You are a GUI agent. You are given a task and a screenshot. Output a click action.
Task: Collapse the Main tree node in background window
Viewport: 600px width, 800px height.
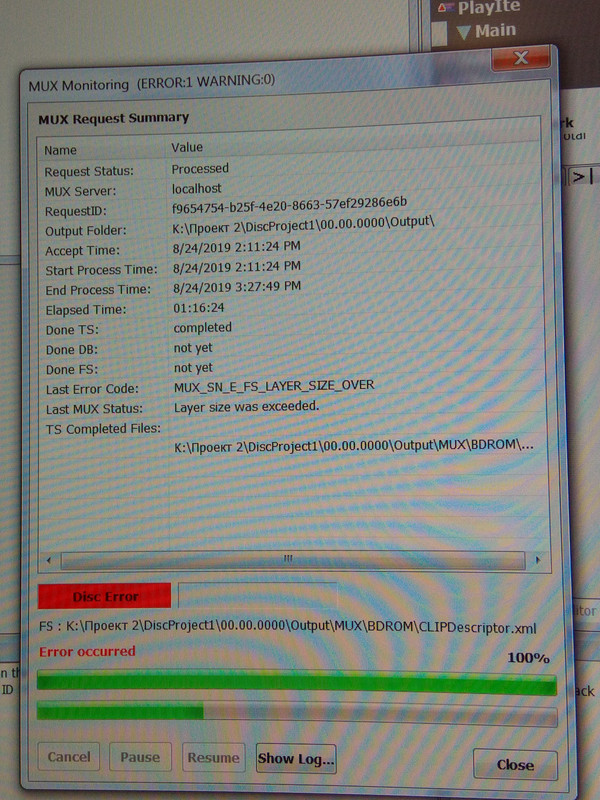click(x=463, y=32)
